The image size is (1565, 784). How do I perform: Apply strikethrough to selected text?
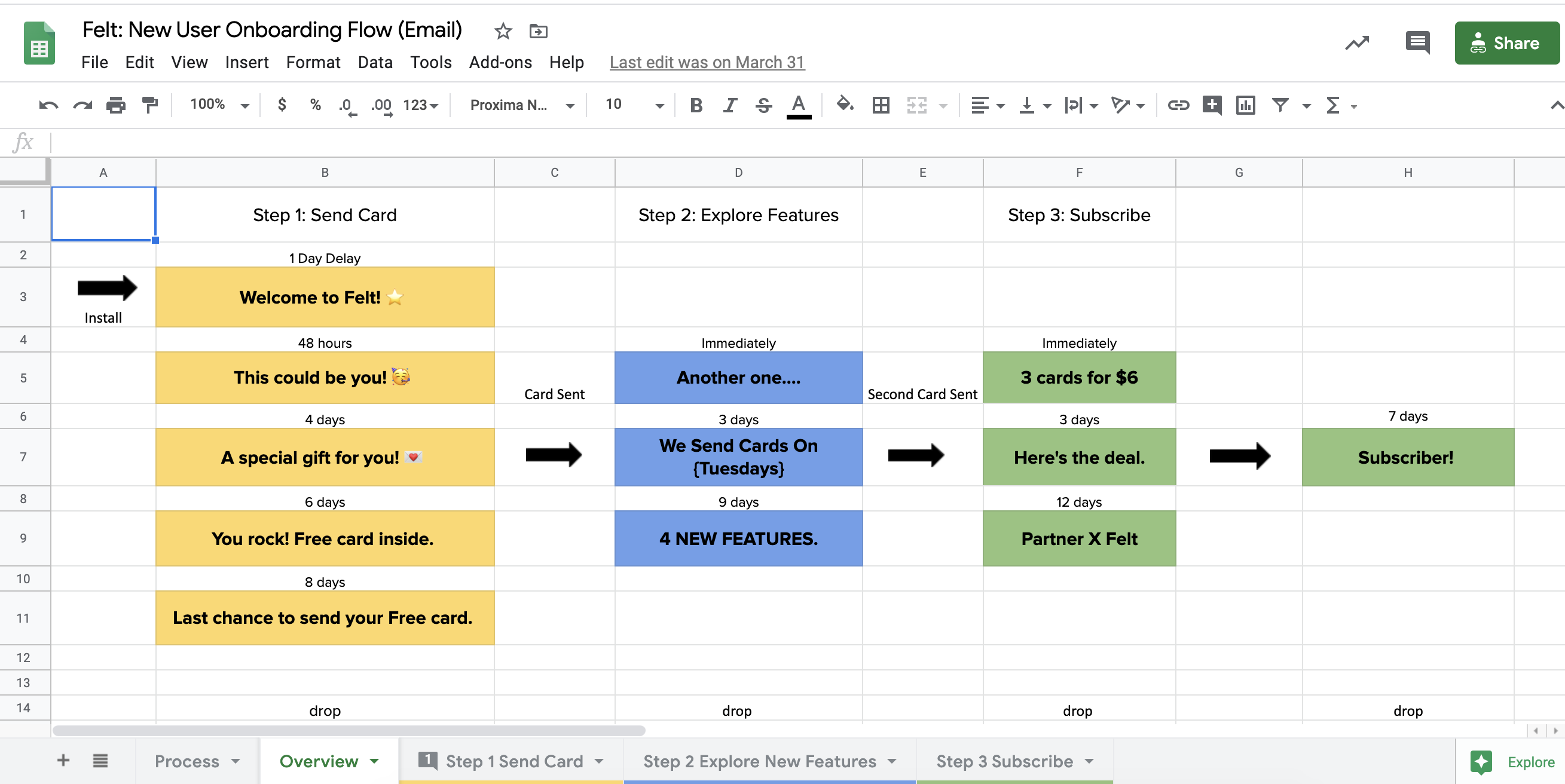pos(763,105)
